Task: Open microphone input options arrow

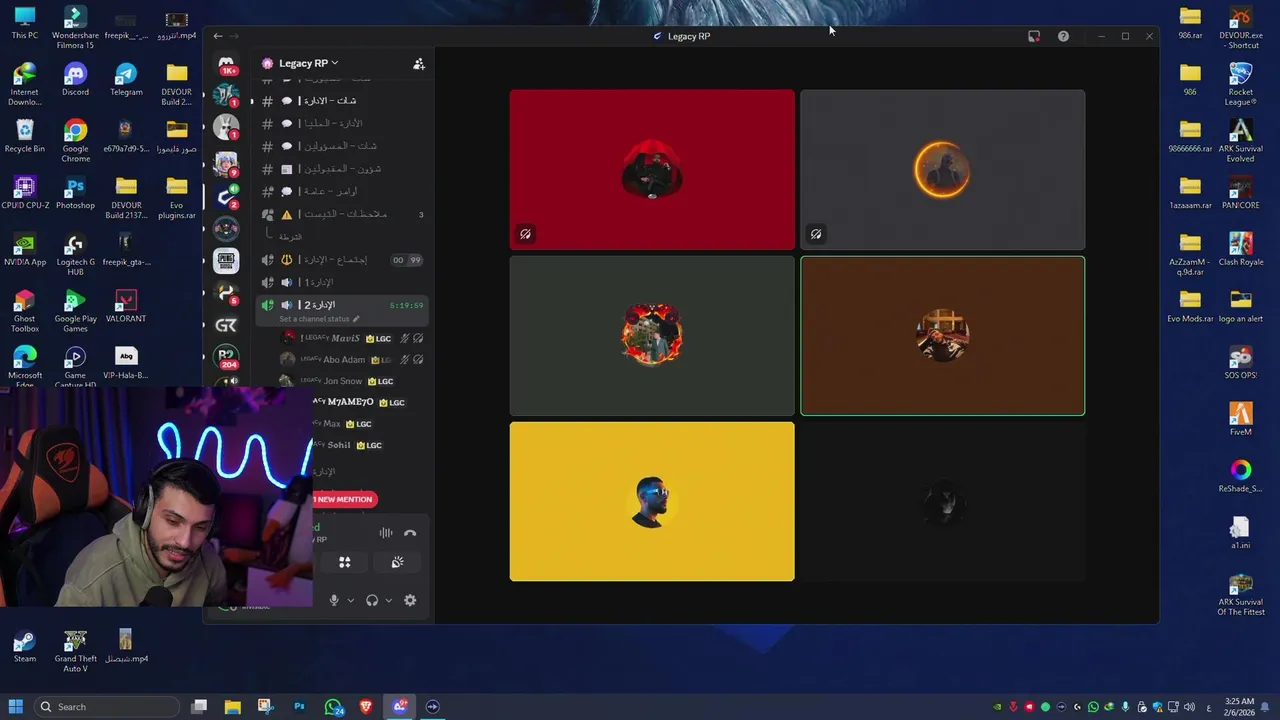Action: (x=350, y=600)
